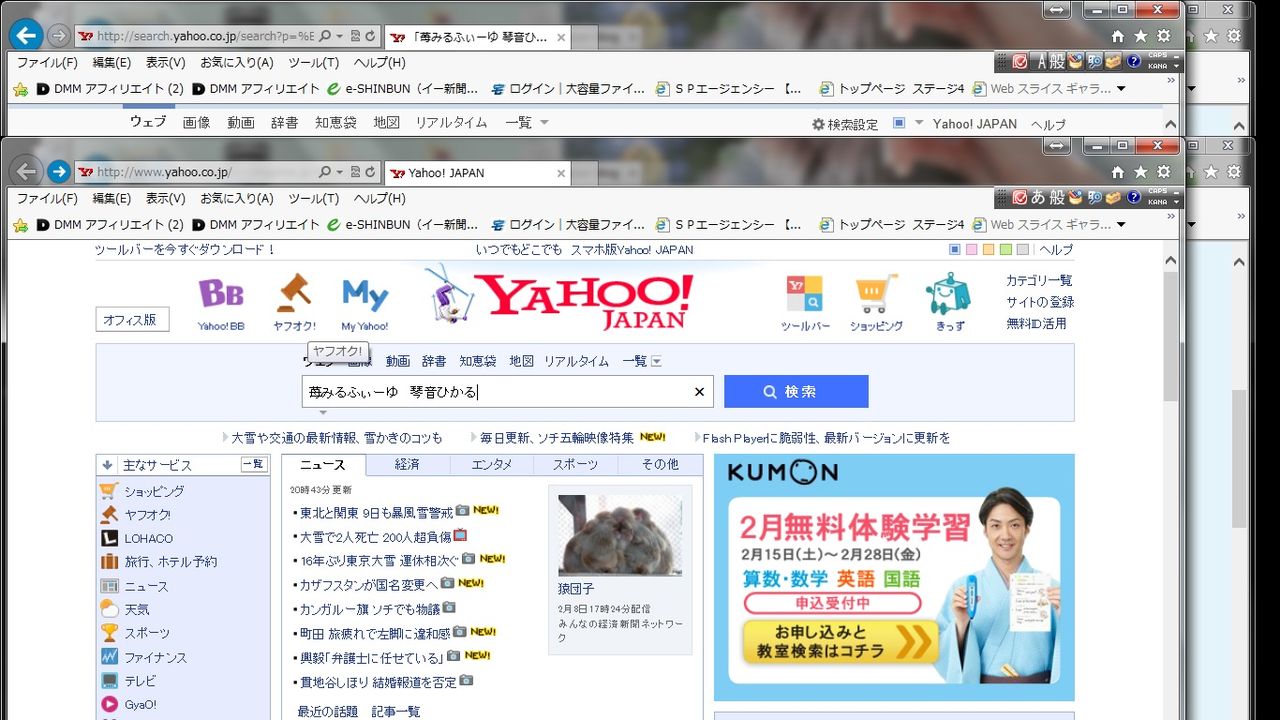Click the IME help icon in front window
The height and width of the screenshot is (720, 1280).
coord(1134,197)
